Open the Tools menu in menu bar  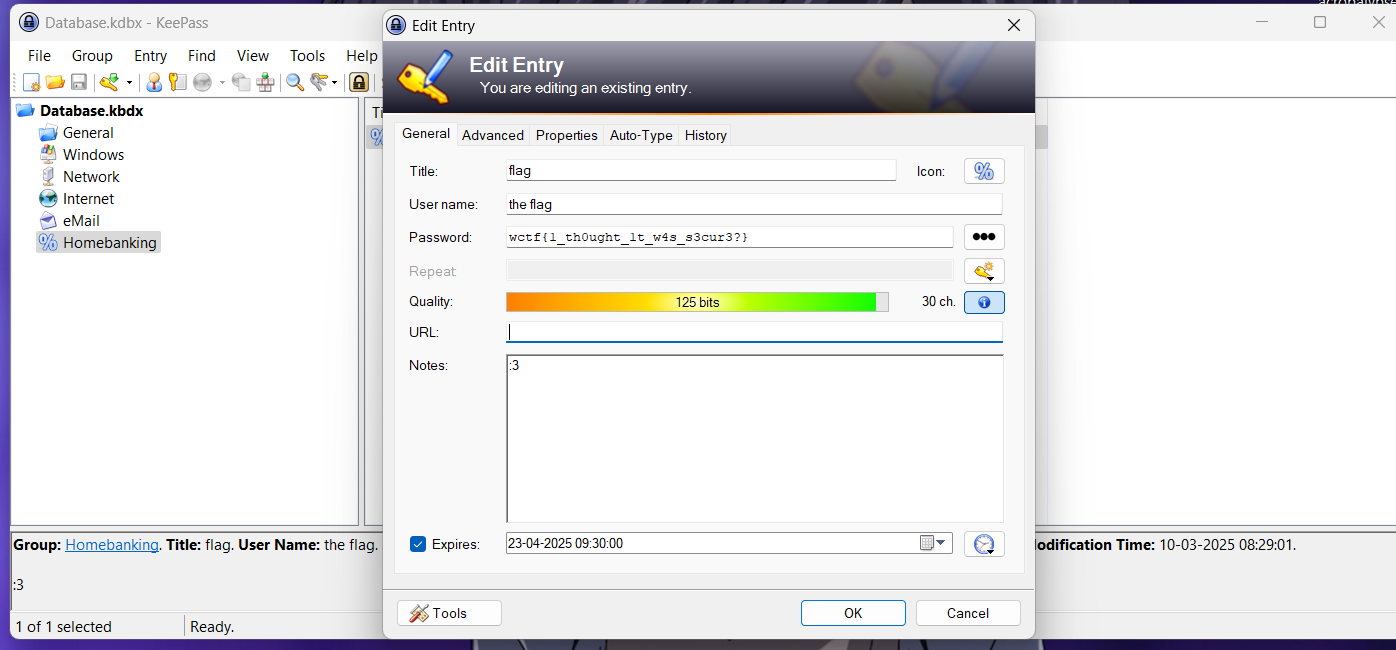pyautogui.click(x=308, y=56)
